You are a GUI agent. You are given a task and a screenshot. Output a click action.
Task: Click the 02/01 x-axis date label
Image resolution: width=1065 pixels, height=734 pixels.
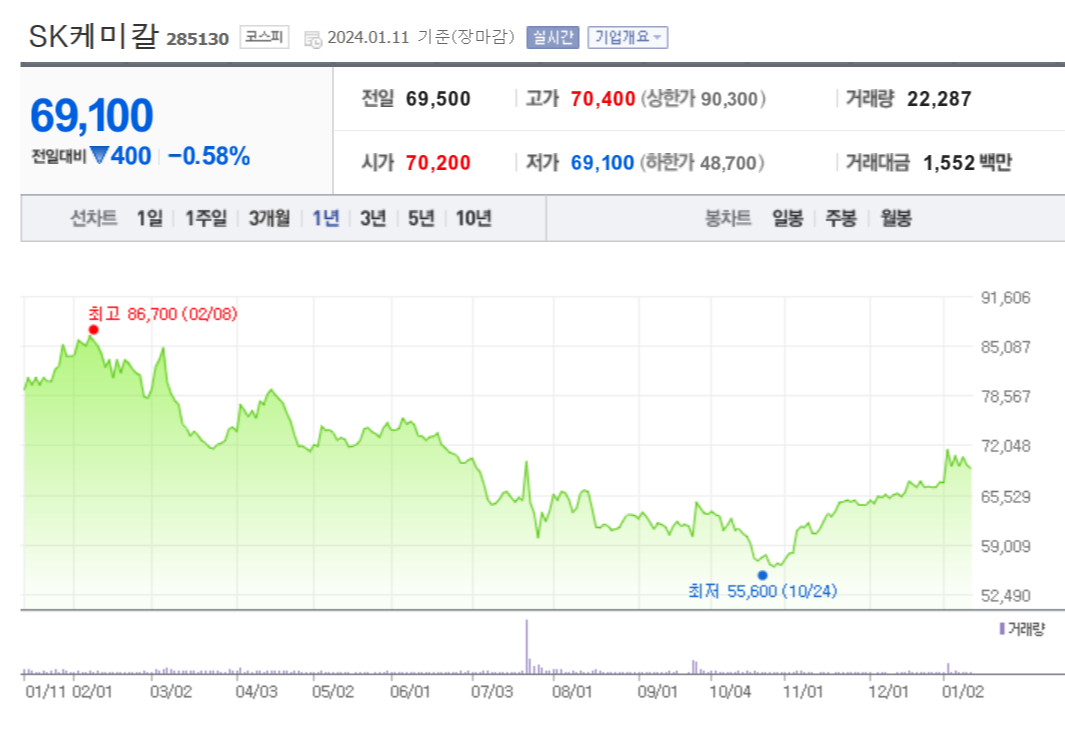pyautogui.click(x=92, y=692)
